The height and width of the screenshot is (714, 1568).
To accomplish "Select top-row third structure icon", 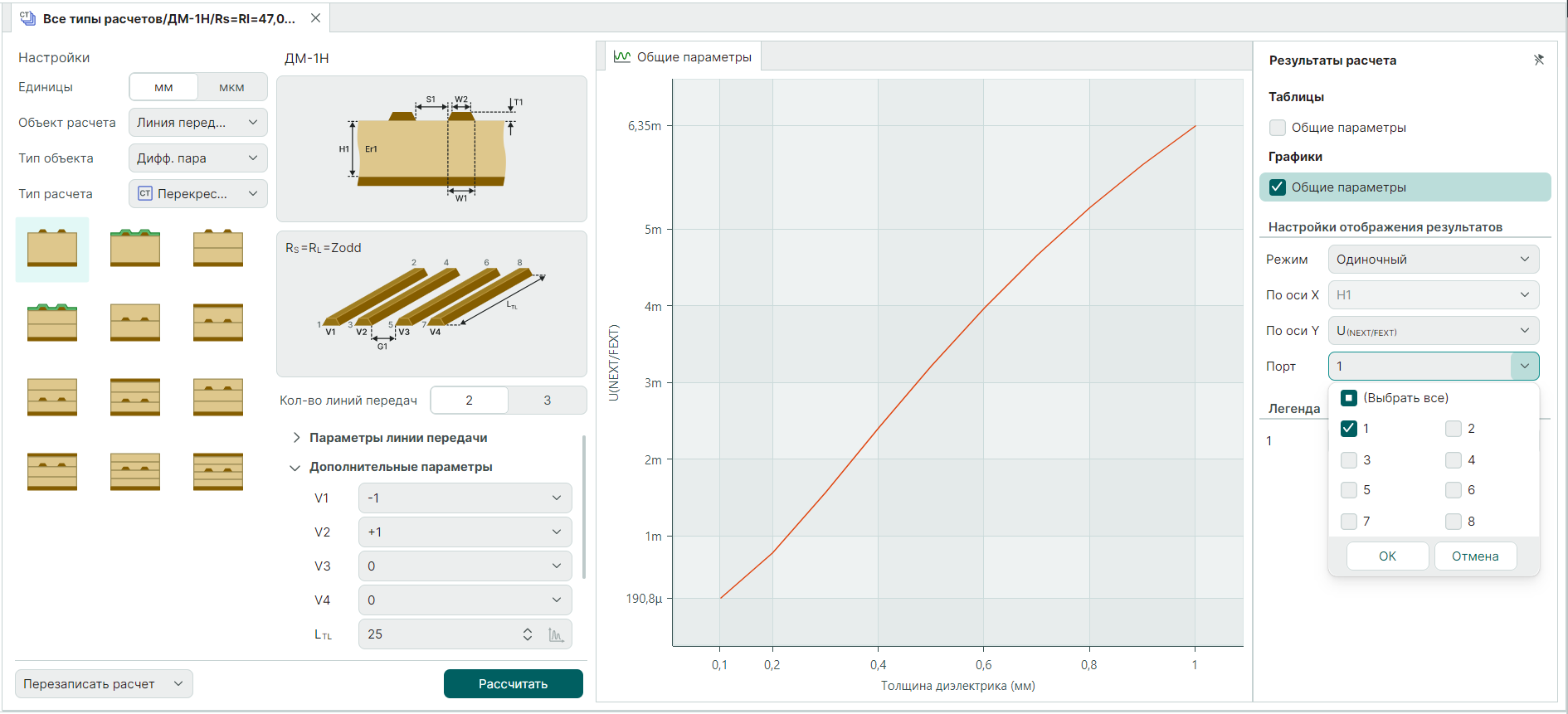I will [x=218, y=249].
